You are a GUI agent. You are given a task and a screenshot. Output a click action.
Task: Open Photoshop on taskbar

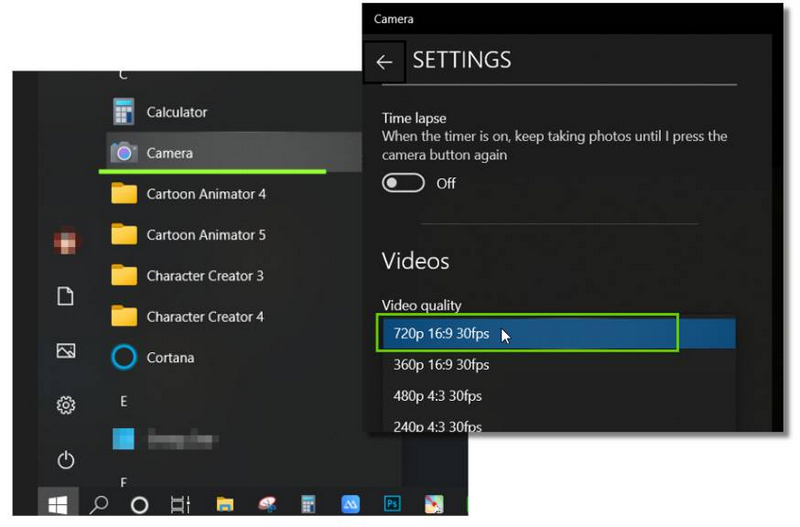click(x=392, y=504)
